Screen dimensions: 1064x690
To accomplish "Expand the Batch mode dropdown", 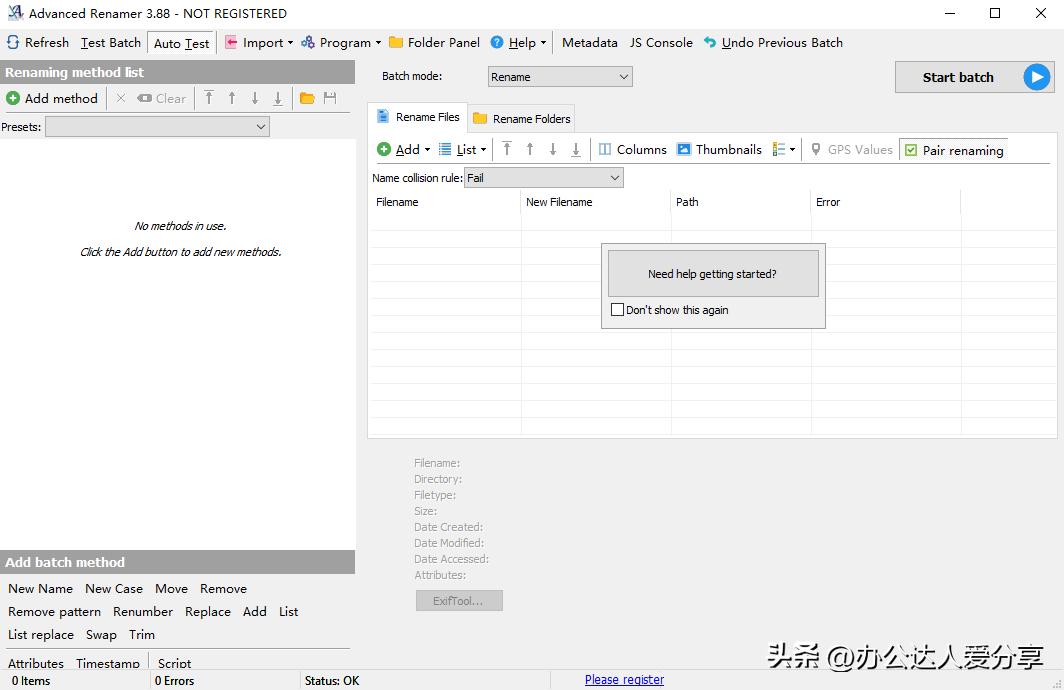I will [x=560, y=77].
